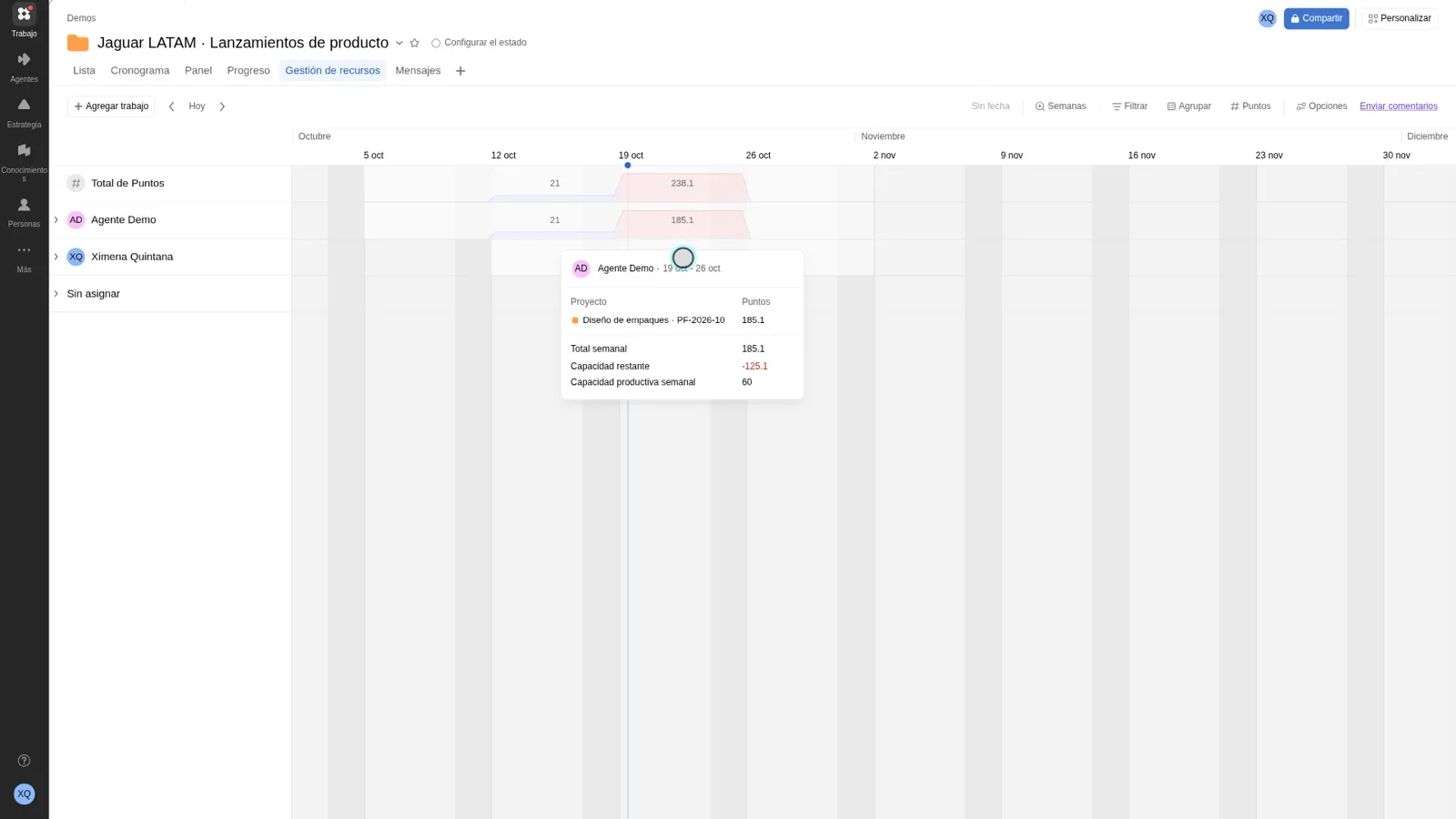
Task: Click the Agente Demo AD avatar row icon
Action: (x=76, y=220)
